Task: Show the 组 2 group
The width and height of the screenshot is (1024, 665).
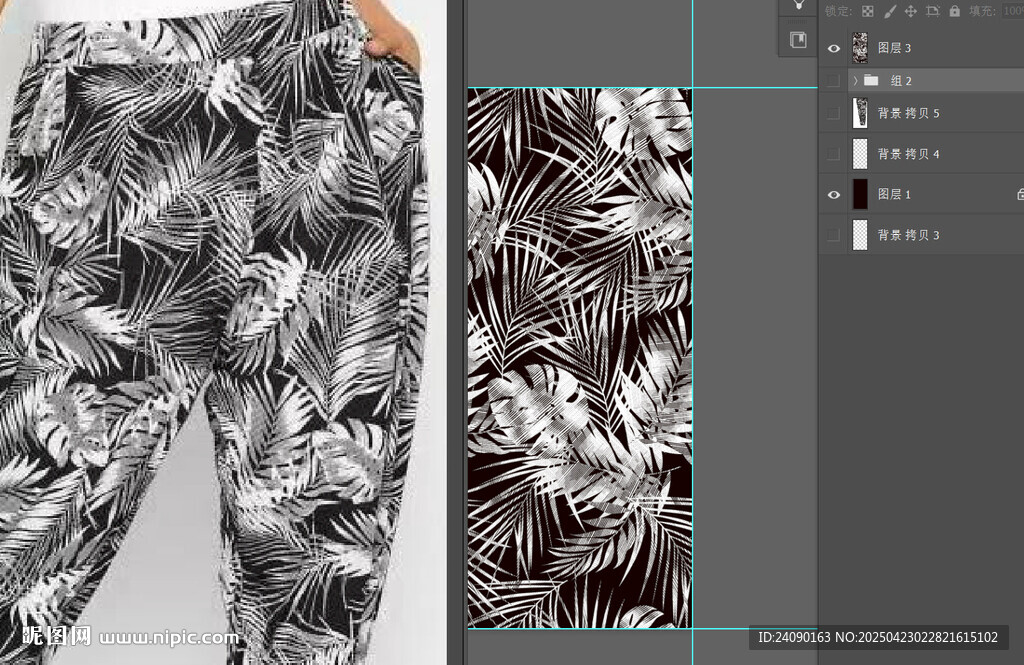Action: pyautogui.click(x=834, y=80)
